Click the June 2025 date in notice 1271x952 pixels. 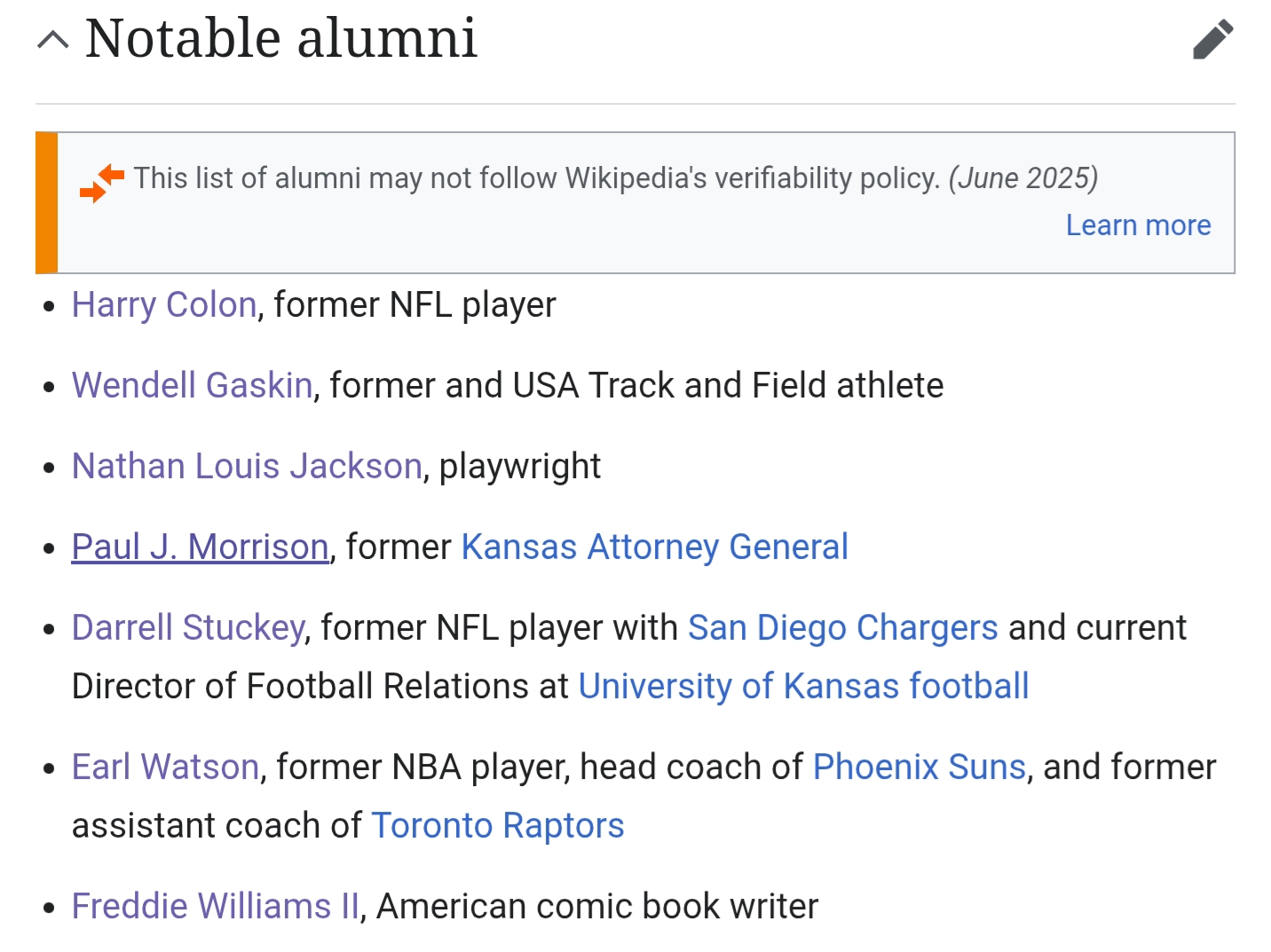(1023, 178)
